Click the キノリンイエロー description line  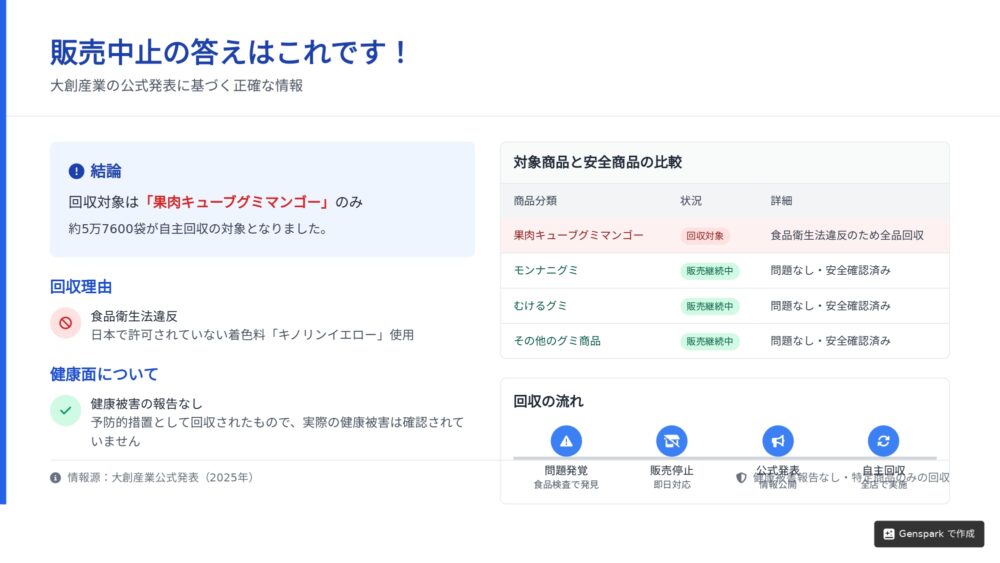[x=253, y=335]
